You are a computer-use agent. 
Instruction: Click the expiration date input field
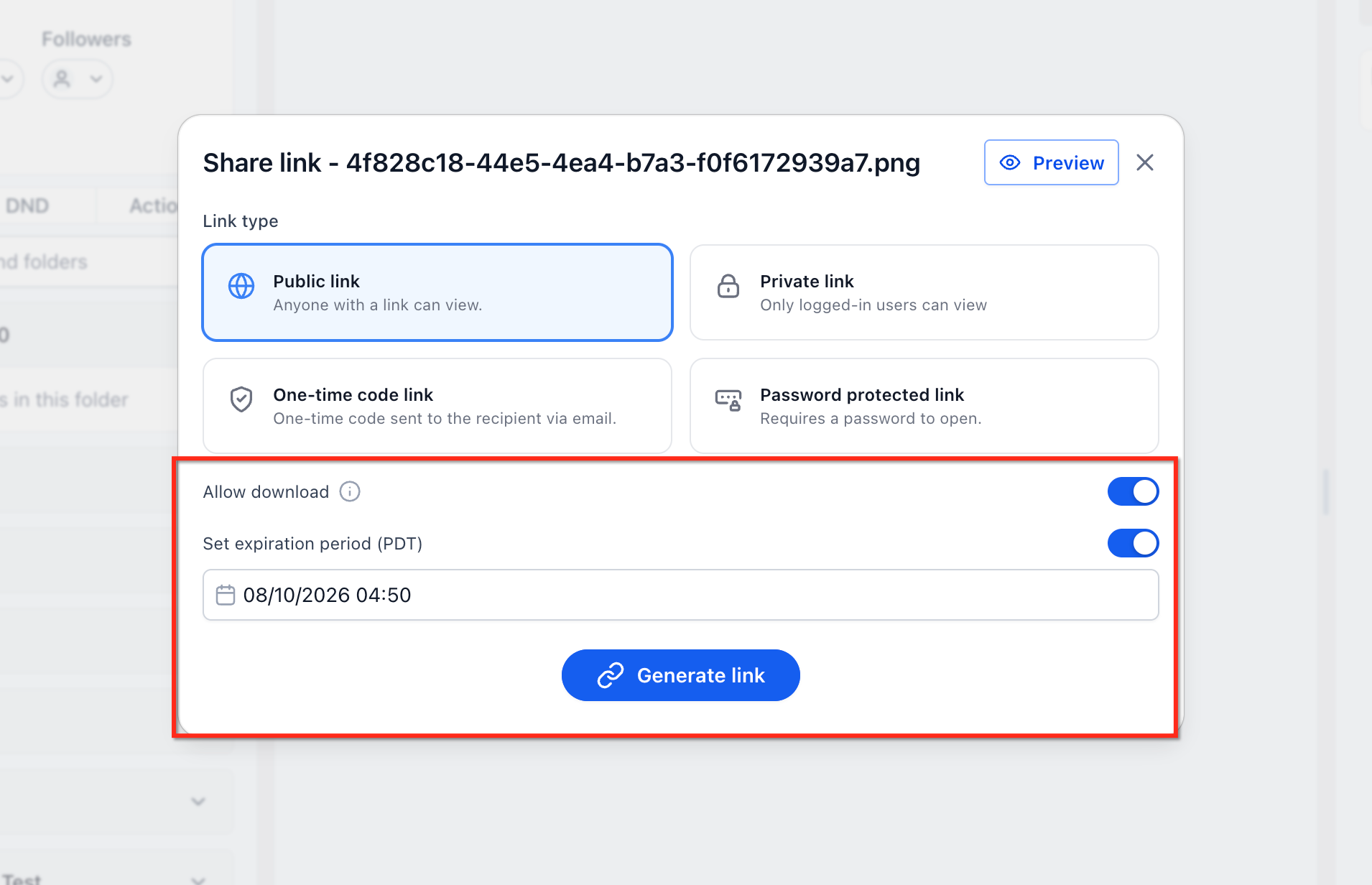click(680, 595)
